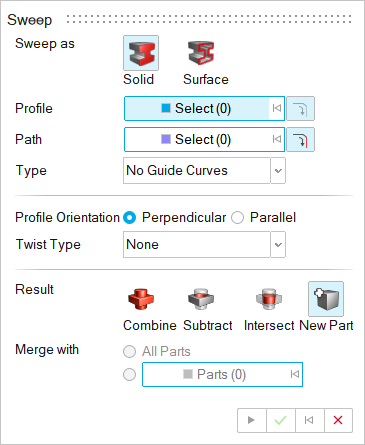Click the Parts (0) selection field
365x445 pixels.
click(222, 374)
